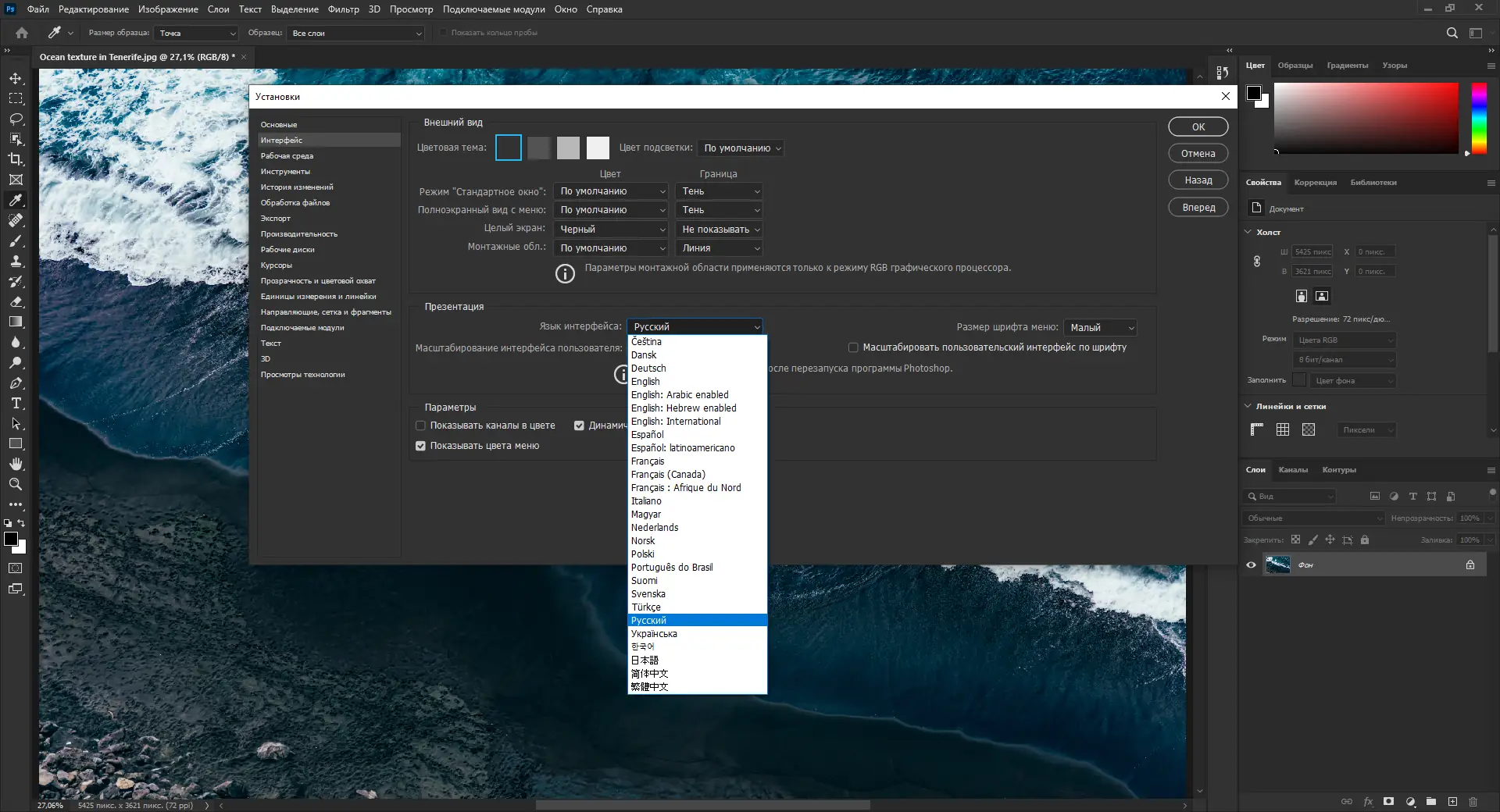Open the Размер шрифта меню dropdown

coord(1100,328)
